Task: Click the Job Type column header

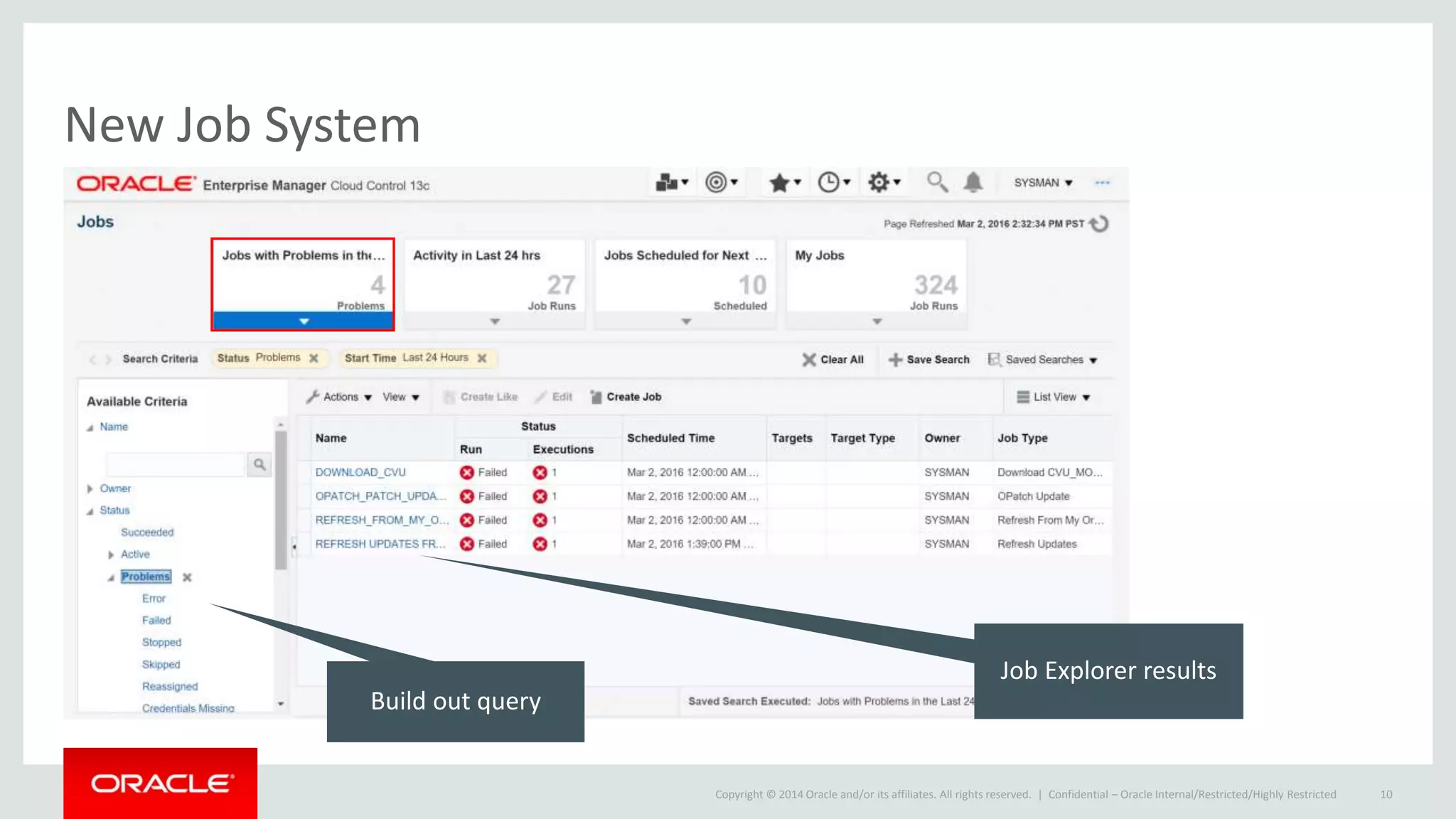Action: 1022,438
